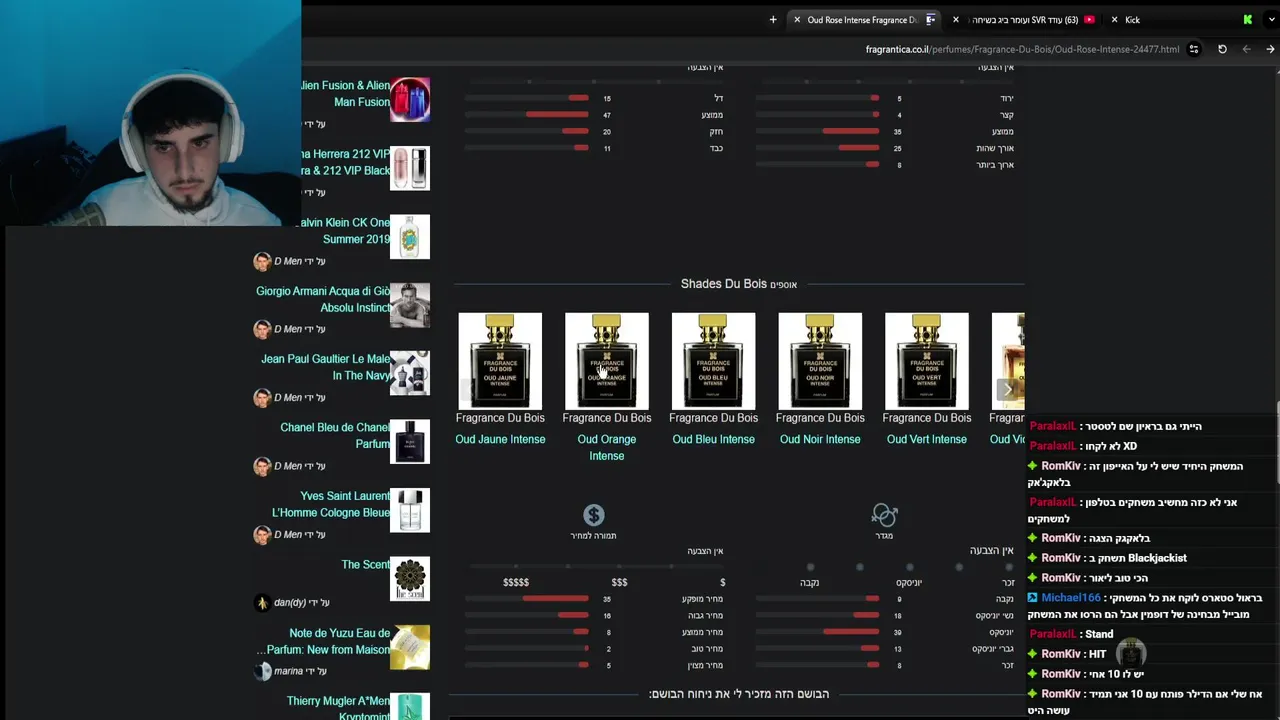Close the Oud Rose Intense Fragrance tab
This screenshot has width=1280, height=720.
tap(797, 19)
